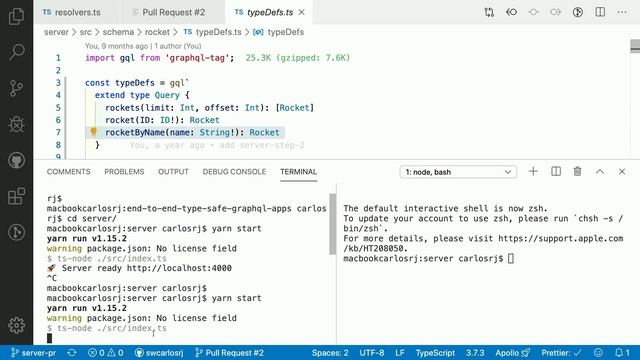
Task: Click the editor minimap scrollbar slider
Action: [635, 46]
